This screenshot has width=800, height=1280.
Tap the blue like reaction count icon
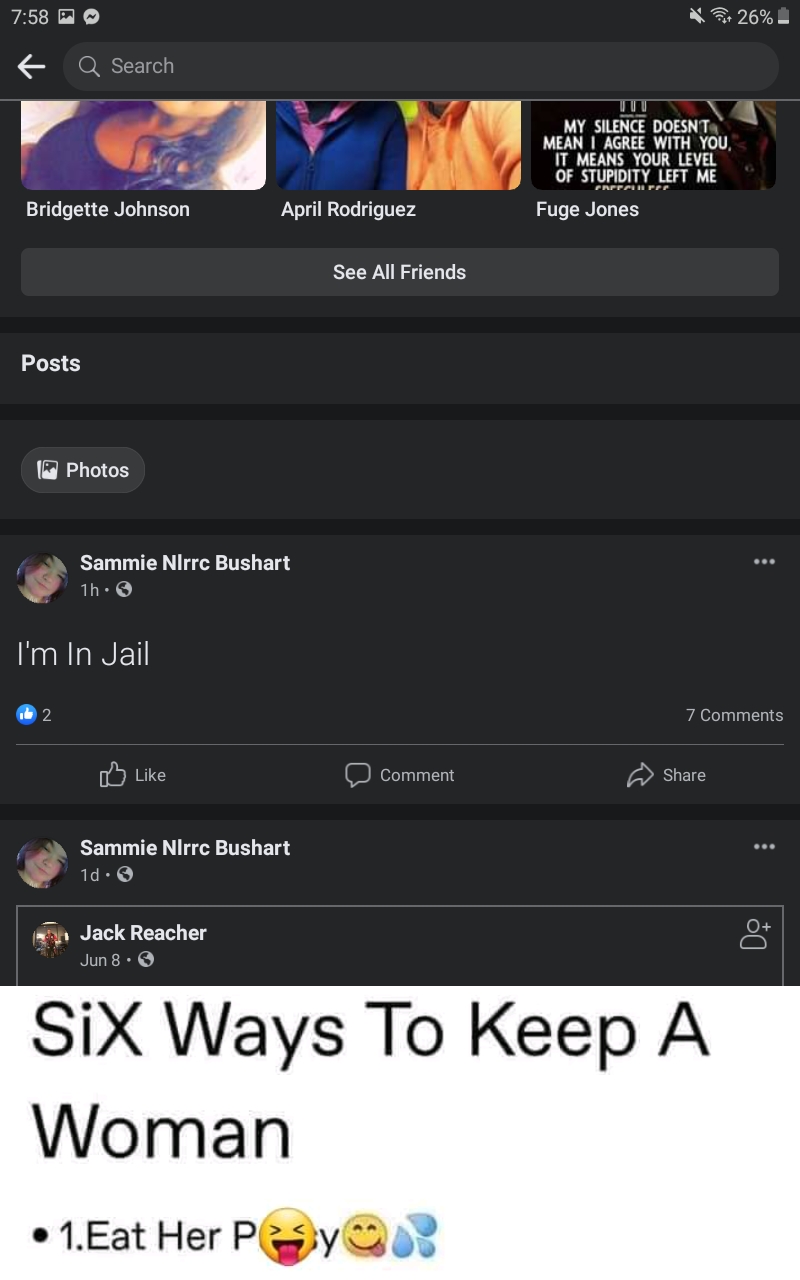point(27,714)
